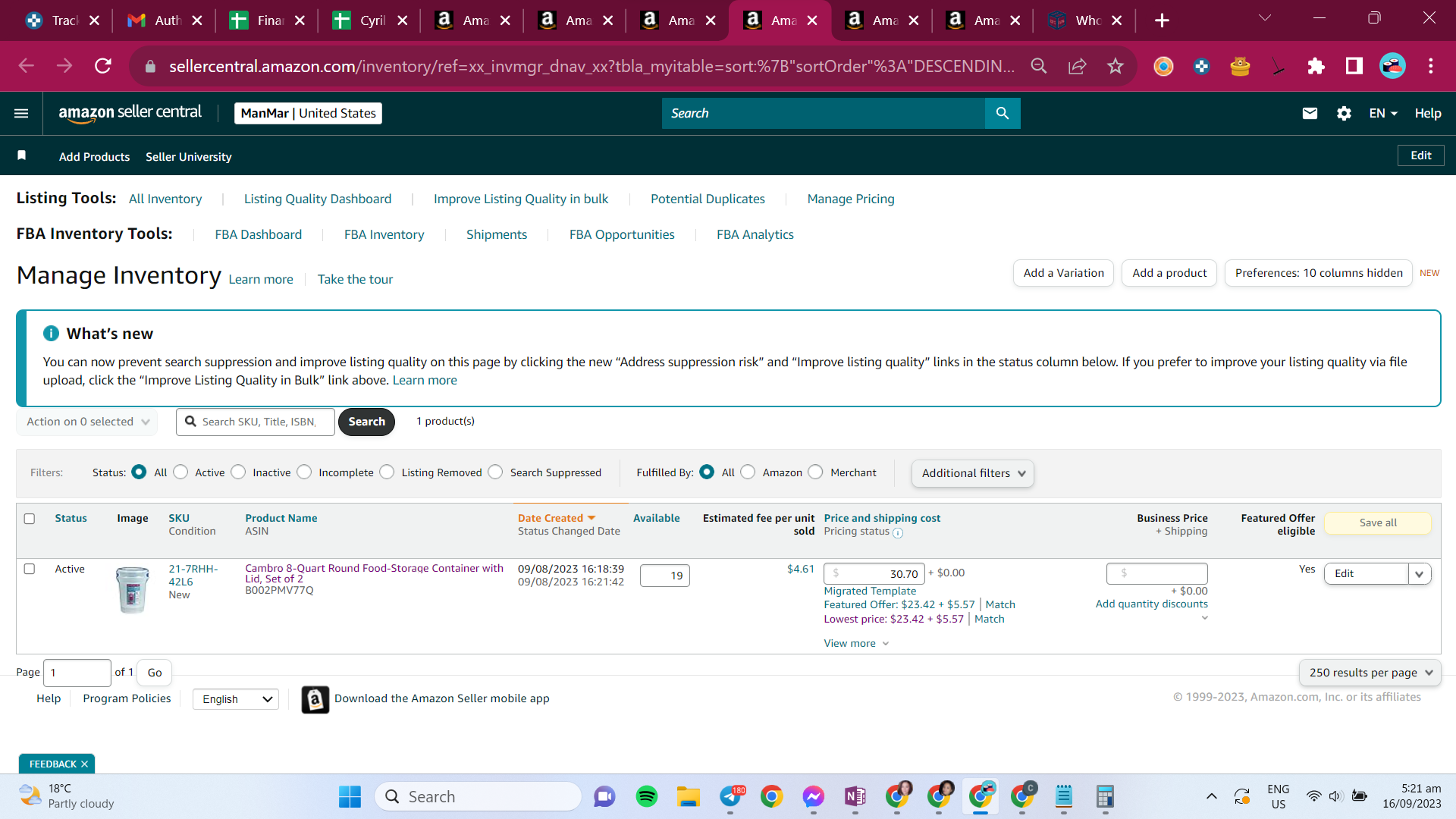1456x819 pixels.
Task: Click the Seller Central search magnifier button
Action: pyautogui.click(x=1003, y=113)
